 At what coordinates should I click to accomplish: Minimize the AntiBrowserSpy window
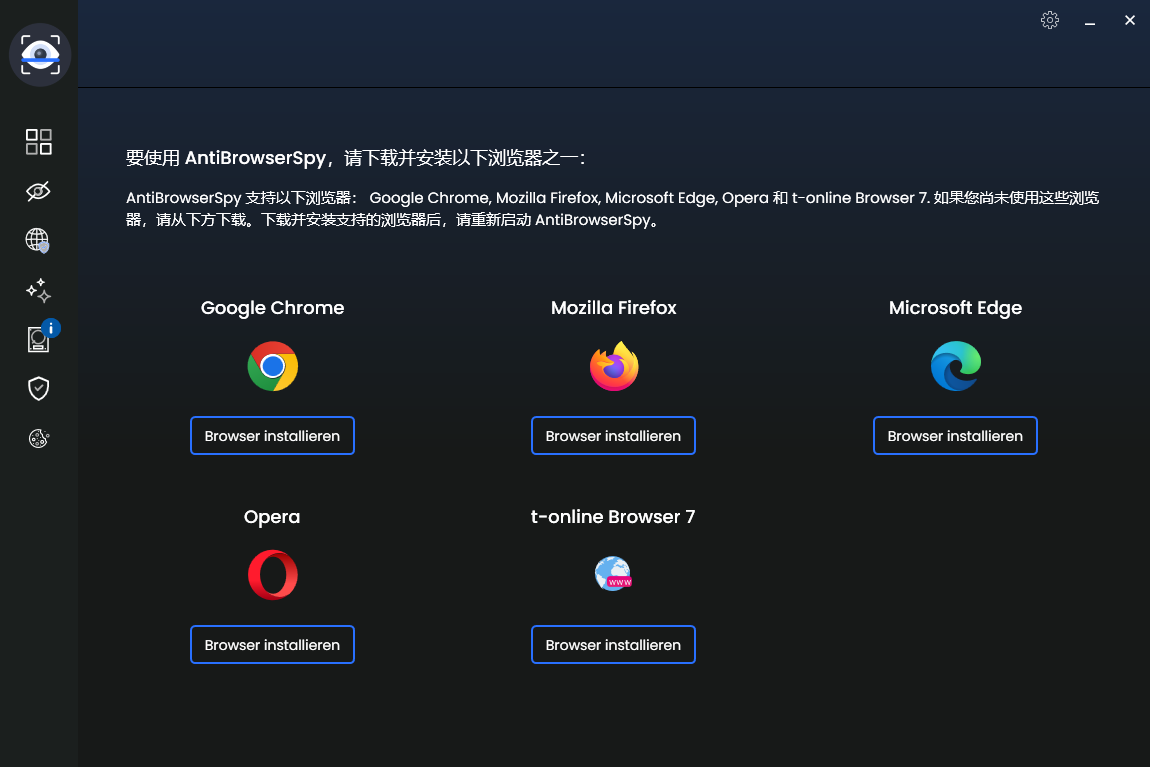tap(1090, 21)
